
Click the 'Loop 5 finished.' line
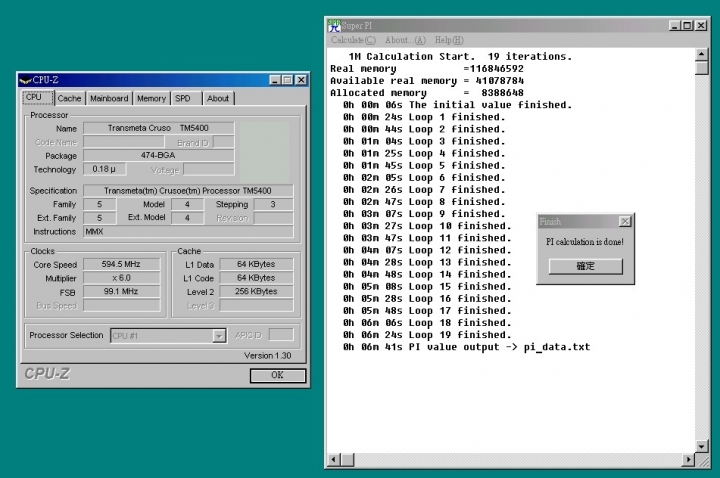(x=424, y=166)
